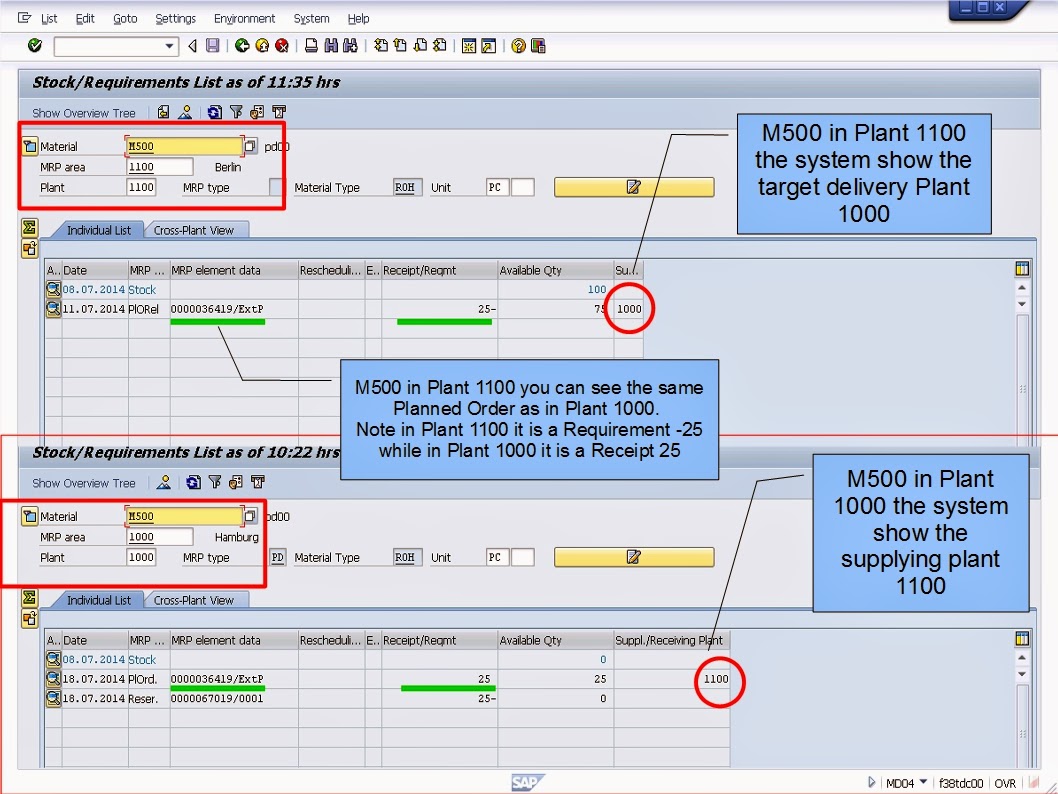The image size is (1058, 794).
Task: Click scroll-down arrow of the 11:35 table
Action: (1022, 304)
